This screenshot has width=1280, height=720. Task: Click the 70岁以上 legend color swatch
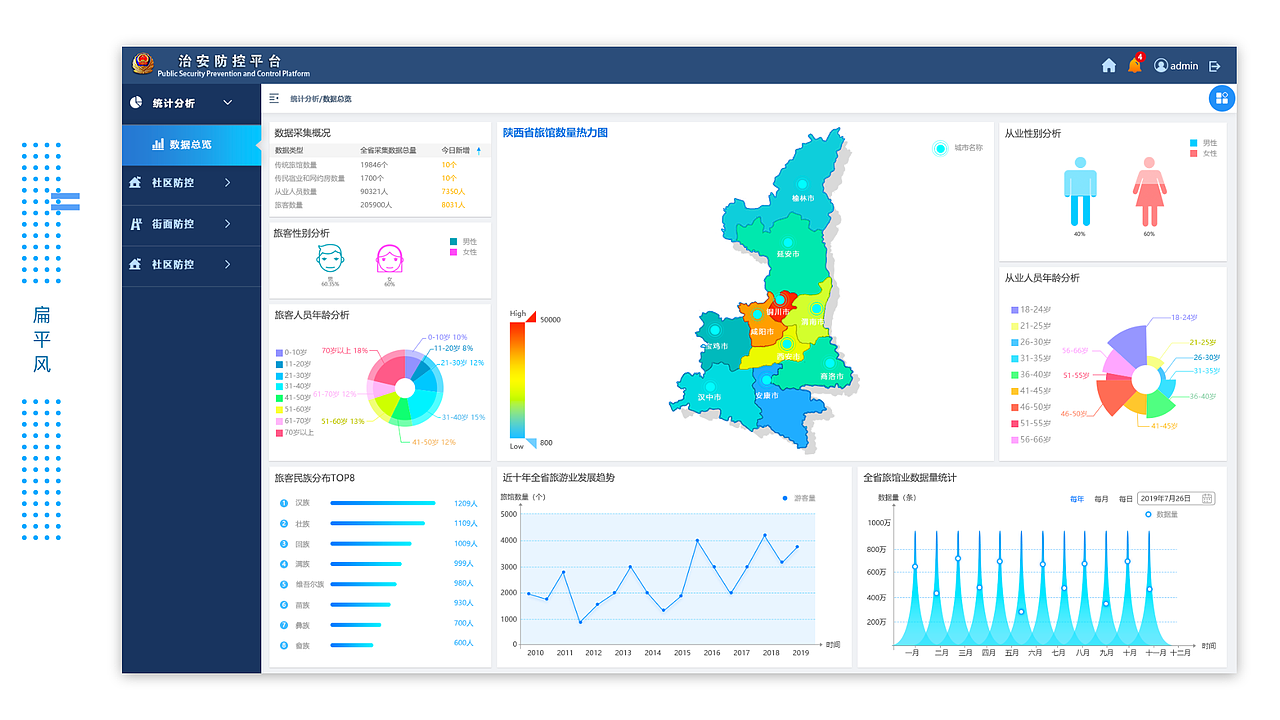pyautogui.click(x=279, y=433)
